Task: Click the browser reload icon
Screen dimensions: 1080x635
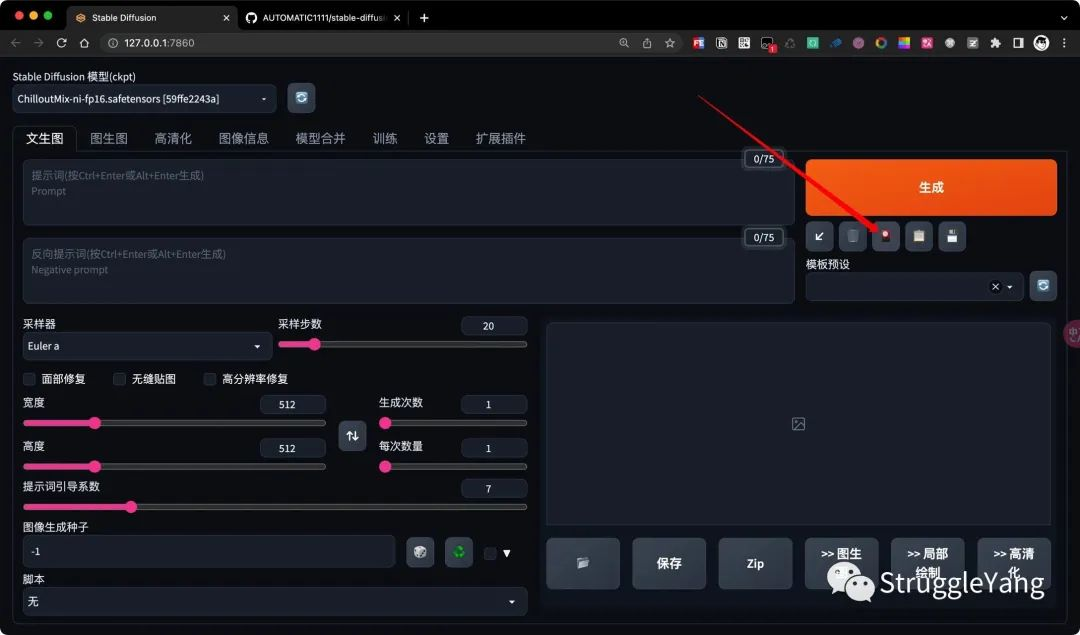Action: [61, 43]
